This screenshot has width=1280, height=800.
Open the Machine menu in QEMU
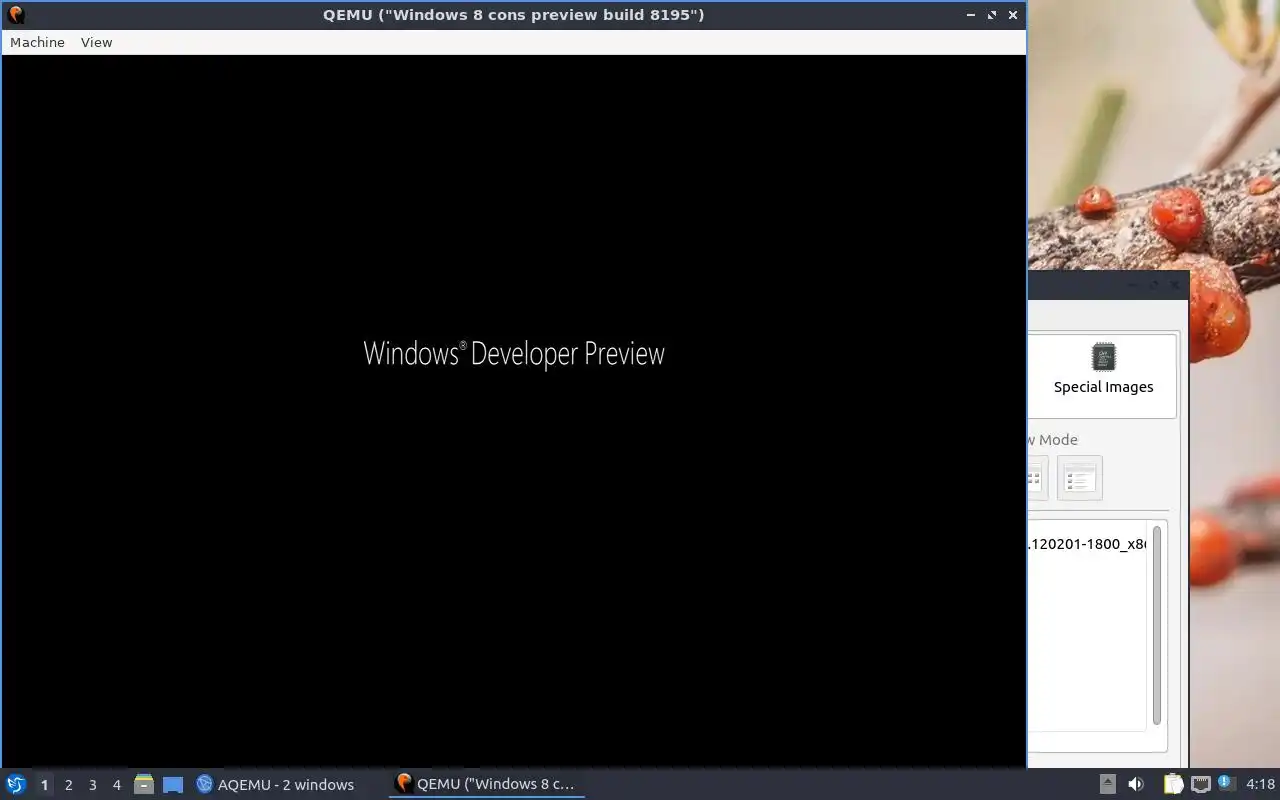[x=37, y=42]
